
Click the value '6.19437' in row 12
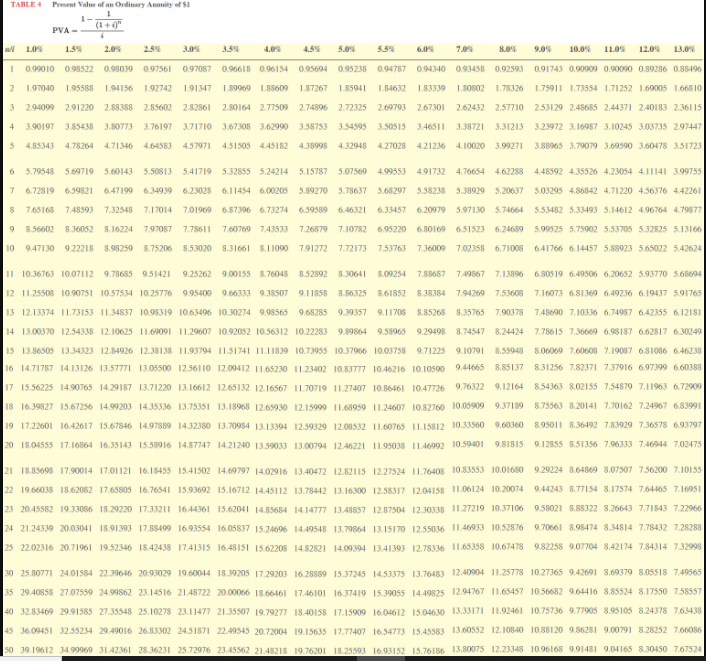(x=653, y=293)
